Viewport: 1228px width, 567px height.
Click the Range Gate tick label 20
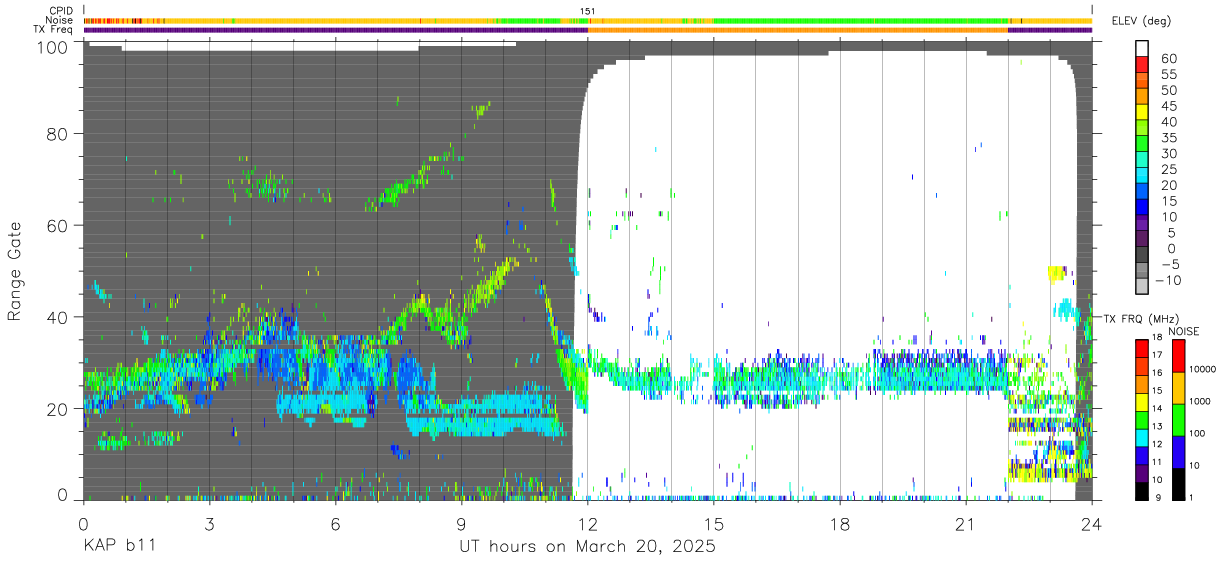click(x=58, y=409)
